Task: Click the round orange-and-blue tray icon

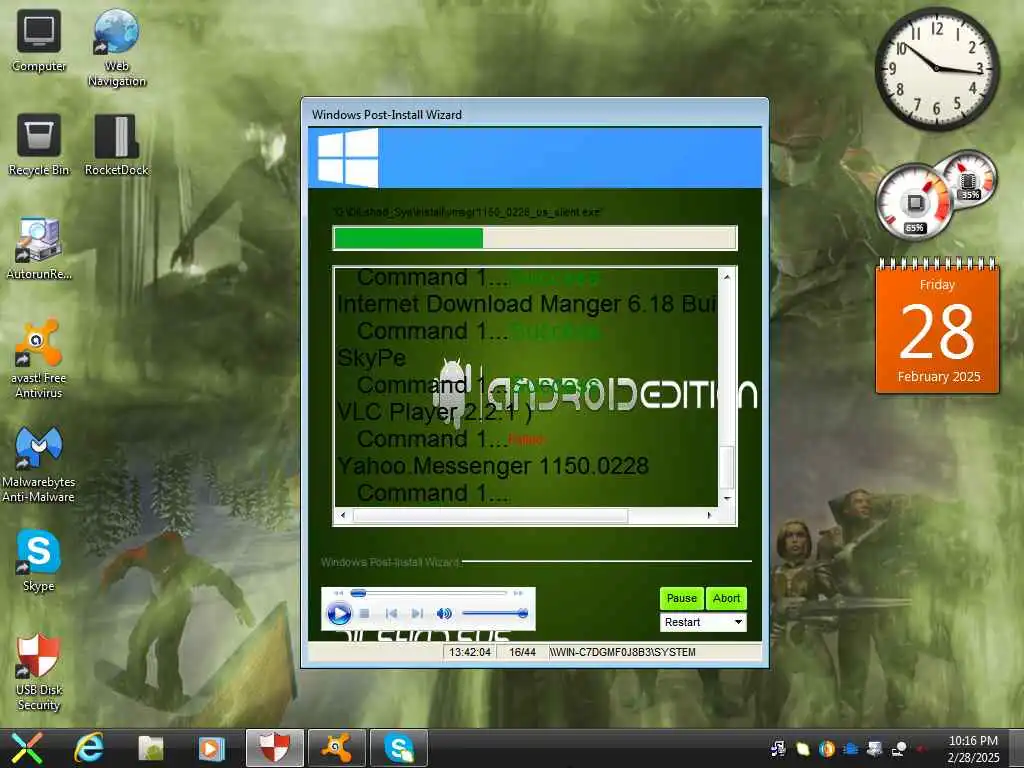Action: coord(827,748)
